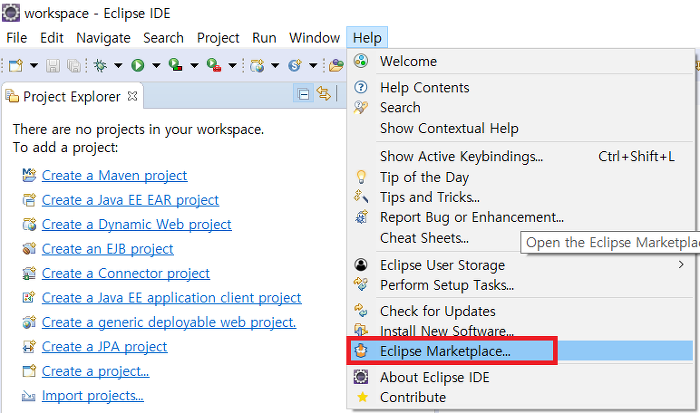Click the Save All toolbar icon

pyautogui.click(x=73, y=66)
